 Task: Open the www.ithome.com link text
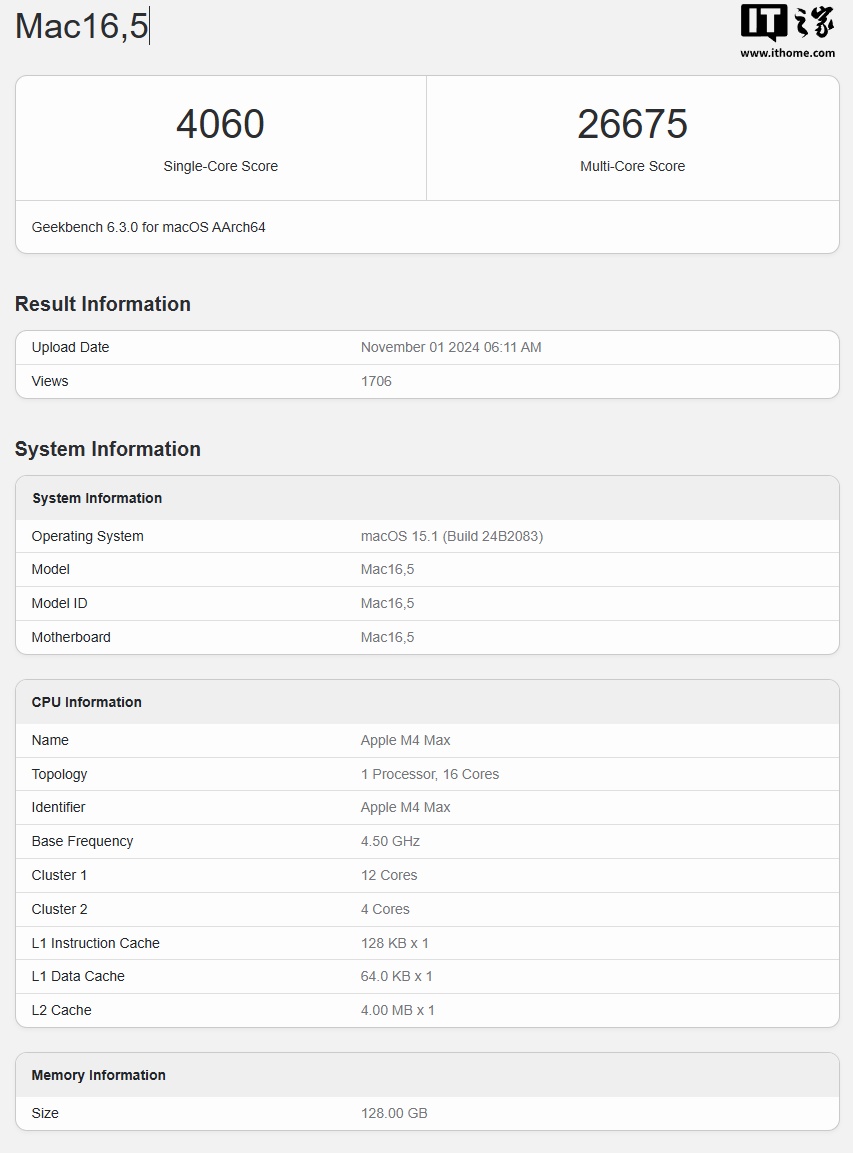(x=787, y=53)
